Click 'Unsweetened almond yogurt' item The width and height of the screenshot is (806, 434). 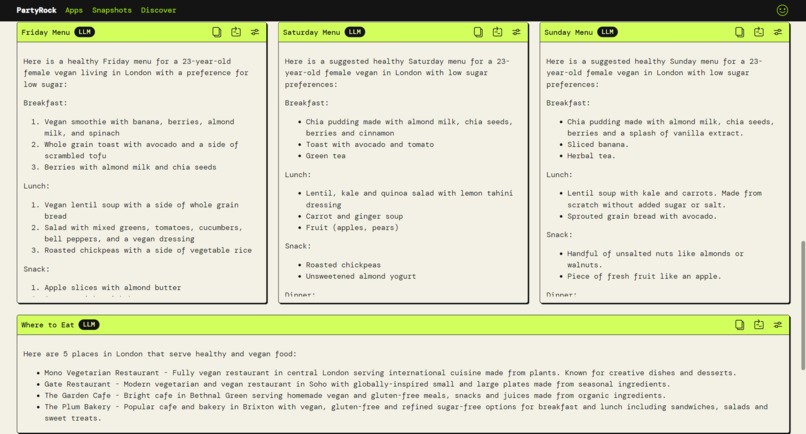point(361,276)
